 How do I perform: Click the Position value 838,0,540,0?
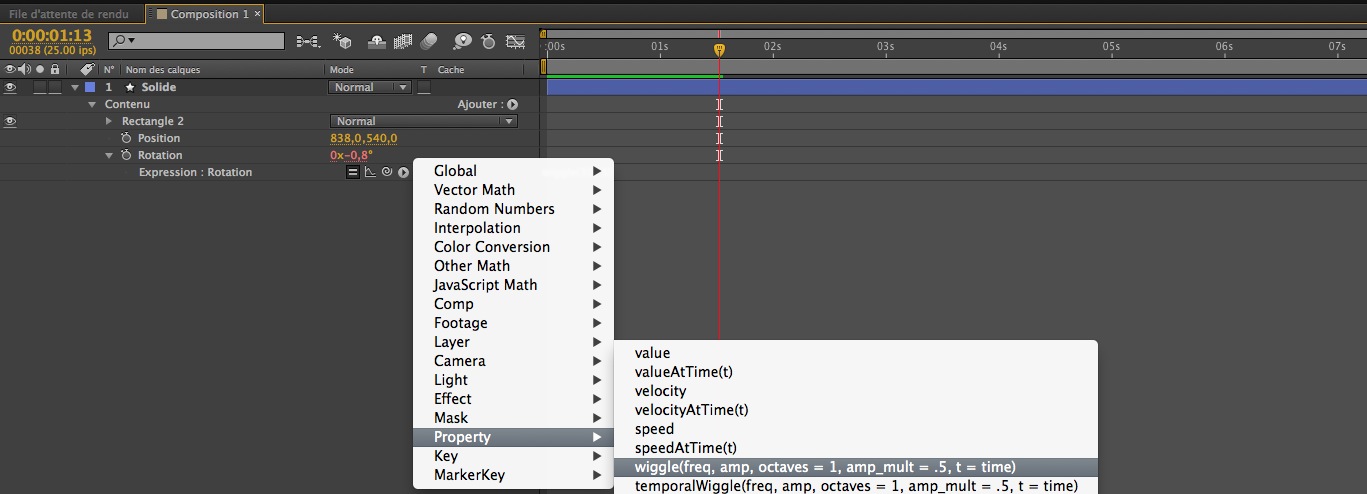(x=364, y=138)
